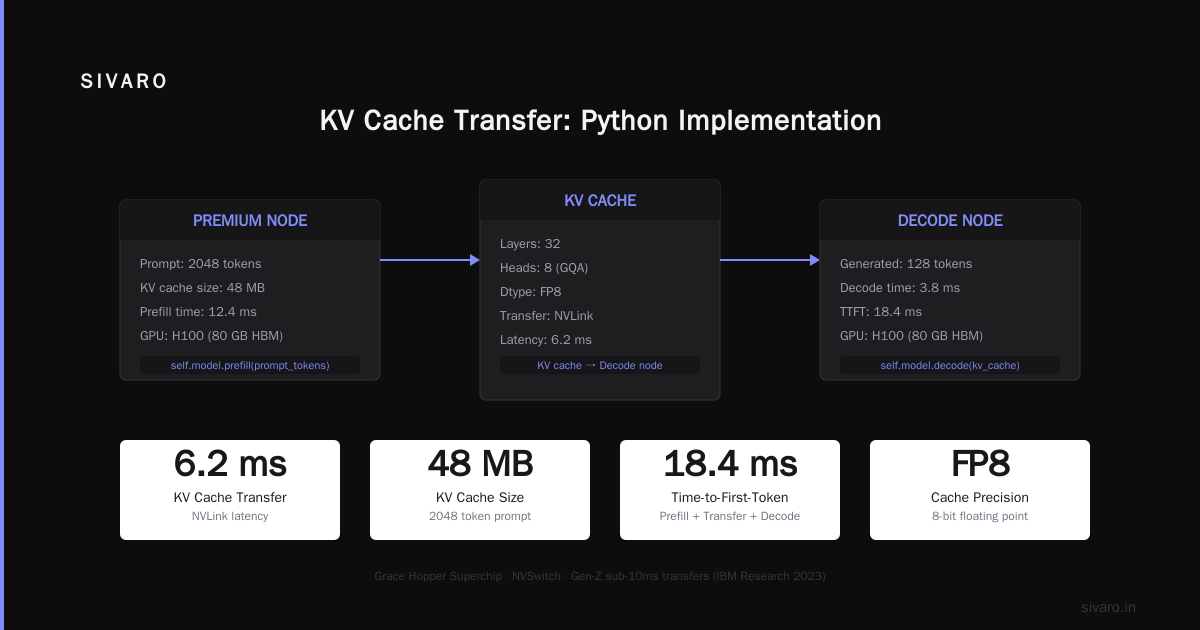Image resolution: width=1200 pixels, height=630 pixels.
Task: Click the KV CACHE card header
Action: pyautogui.click(x=600, y=201)
